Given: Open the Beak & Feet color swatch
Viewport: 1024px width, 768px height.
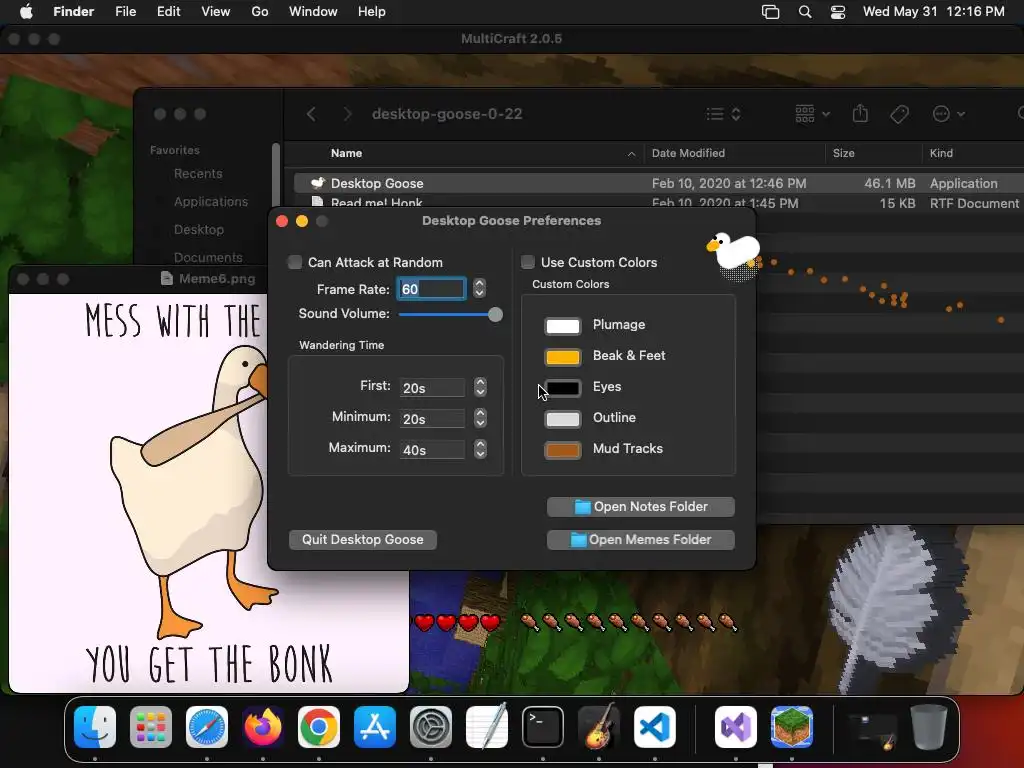Looking at the screenshot, I should pos(562,357).
